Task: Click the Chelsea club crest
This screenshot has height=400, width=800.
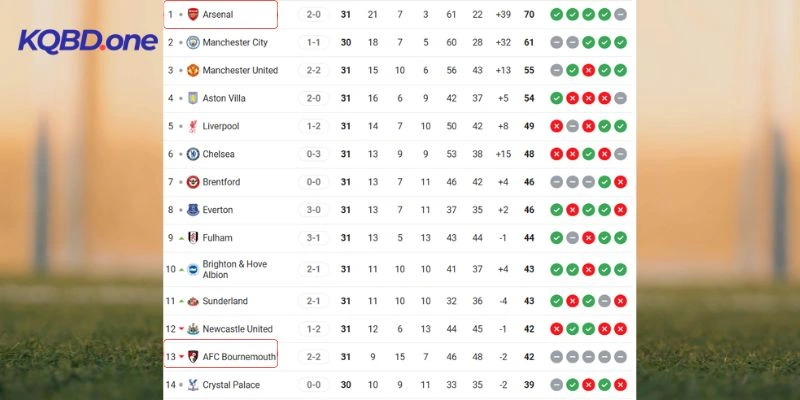Action: 193,154
